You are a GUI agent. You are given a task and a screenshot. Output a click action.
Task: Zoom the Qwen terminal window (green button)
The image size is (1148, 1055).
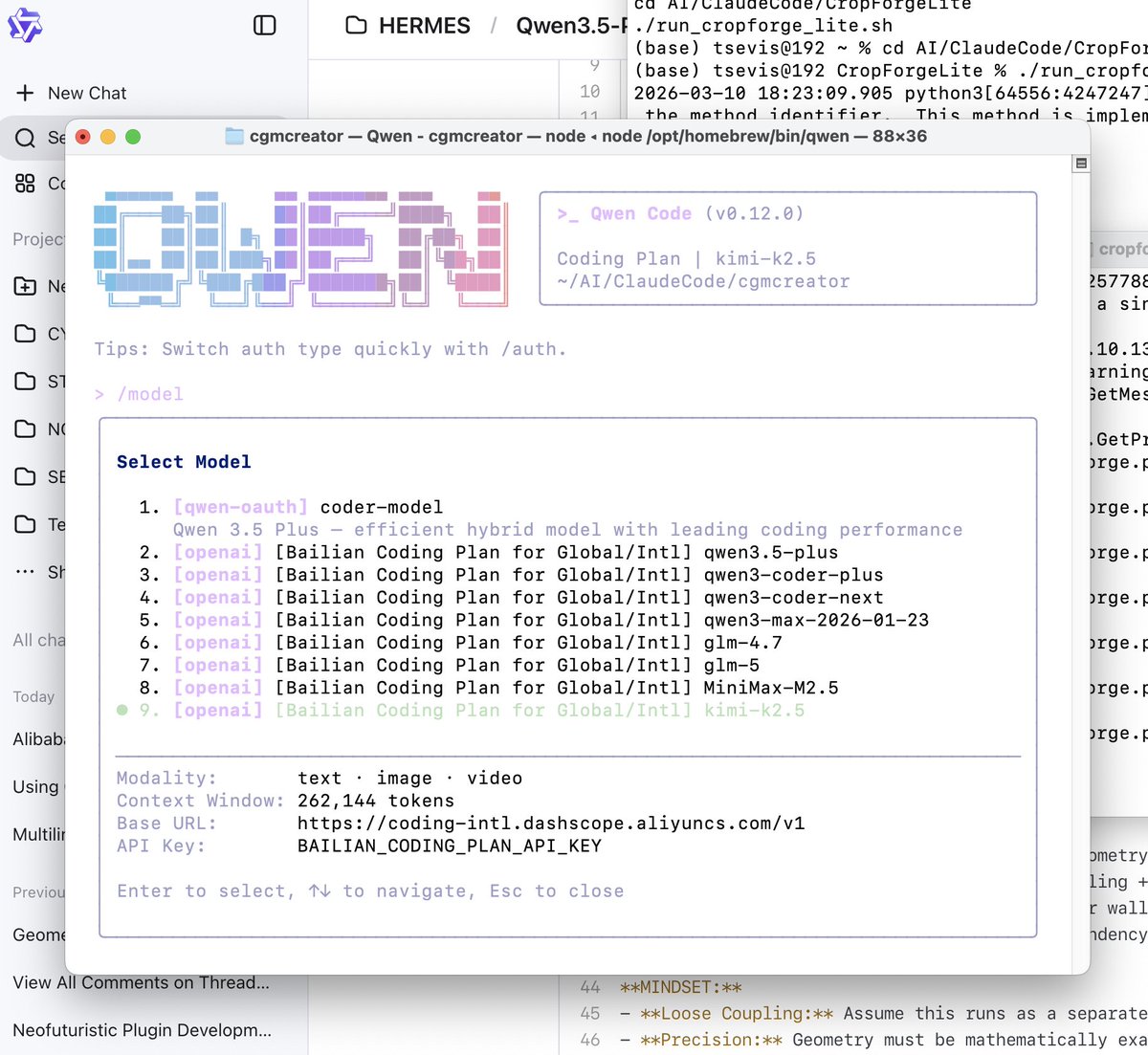(x=133, y=137)
